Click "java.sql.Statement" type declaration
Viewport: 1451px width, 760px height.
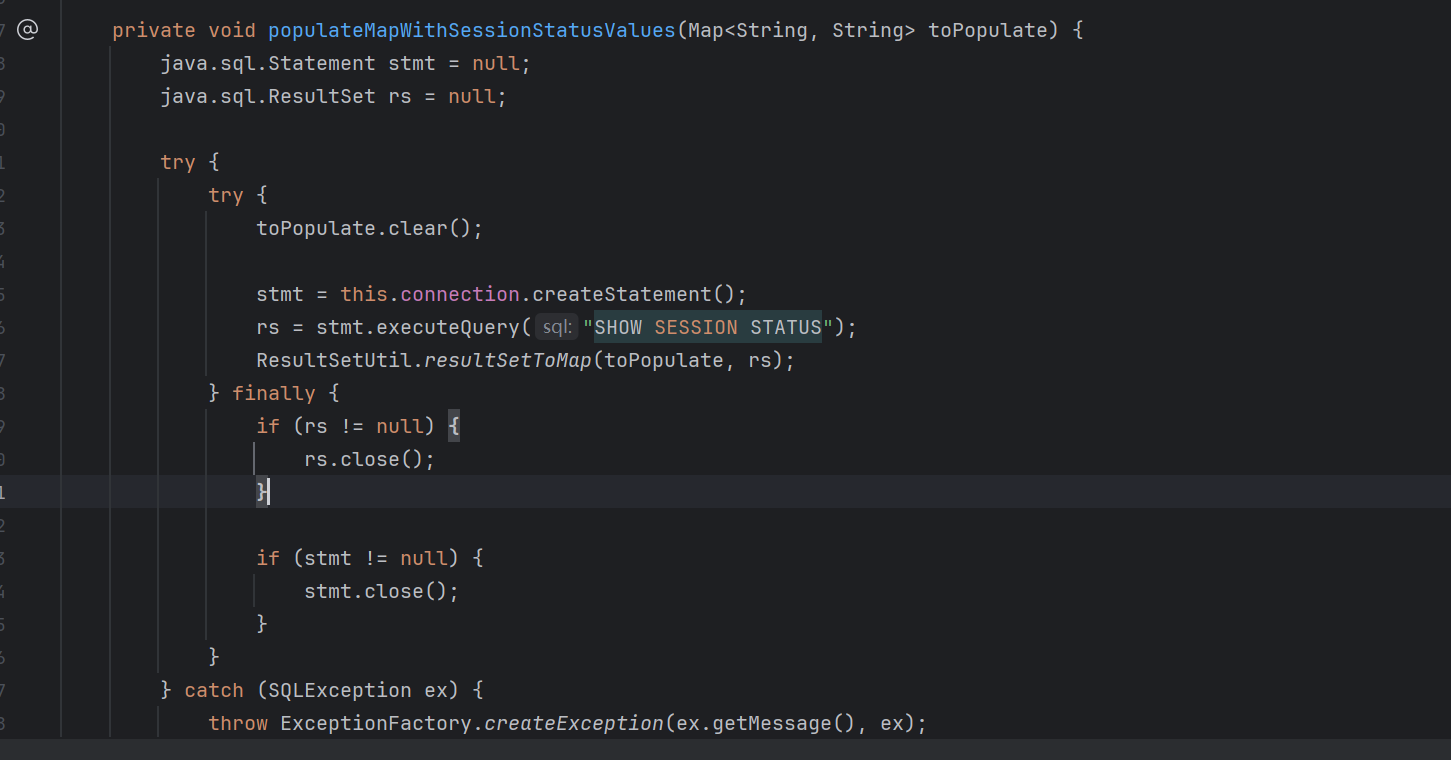(268, 63)
